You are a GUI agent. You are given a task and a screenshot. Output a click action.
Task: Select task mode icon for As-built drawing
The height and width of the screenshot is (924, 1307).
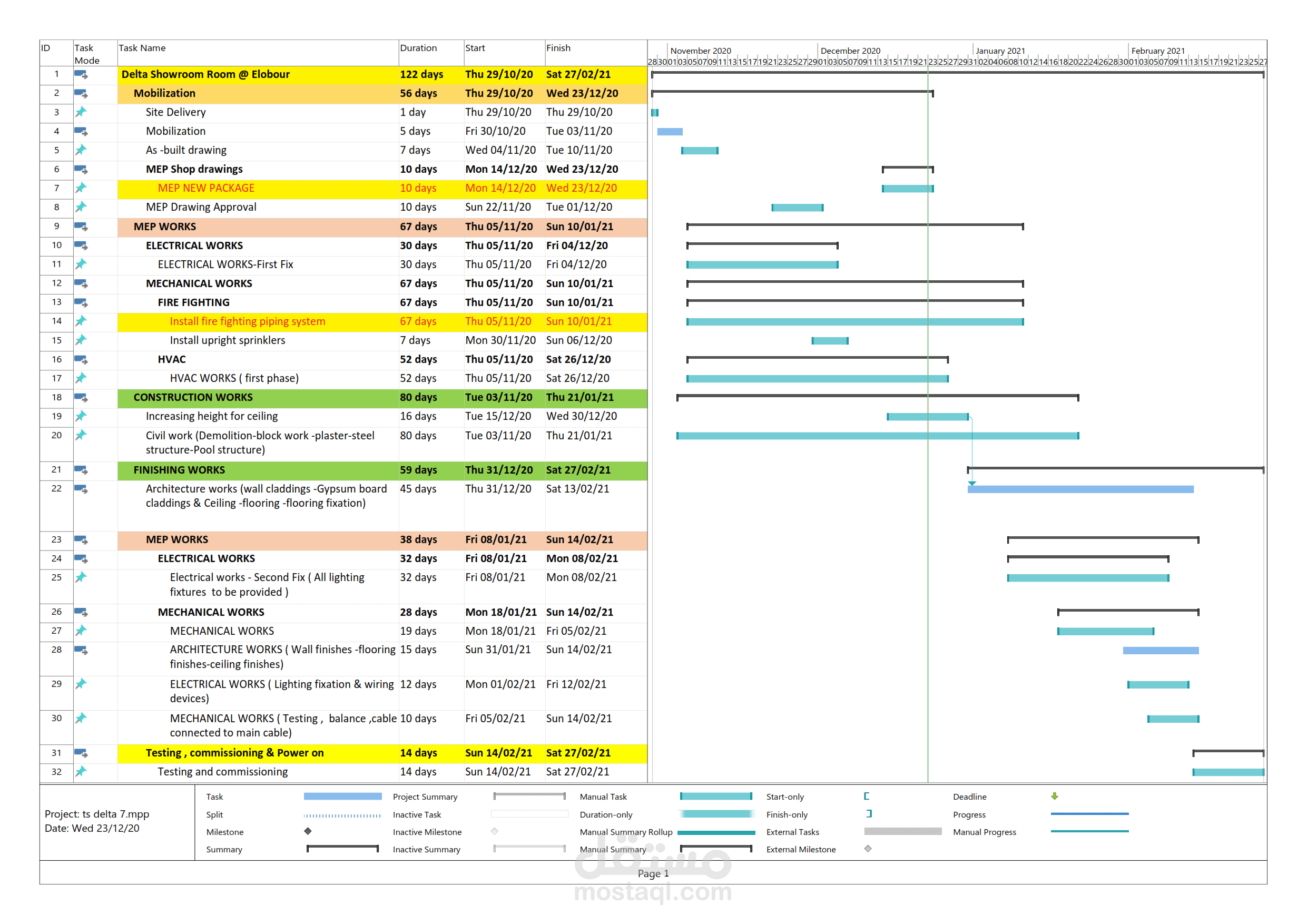click(x=81, y=150)
